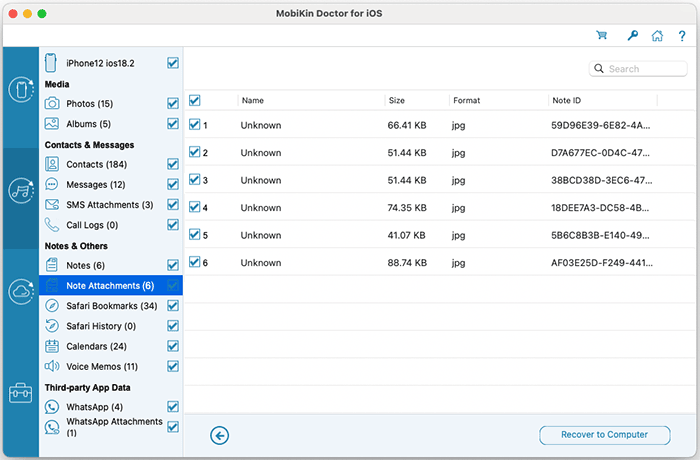Select the 88.74 KB size cell
The image size is (700, 460).
(407, 263)
